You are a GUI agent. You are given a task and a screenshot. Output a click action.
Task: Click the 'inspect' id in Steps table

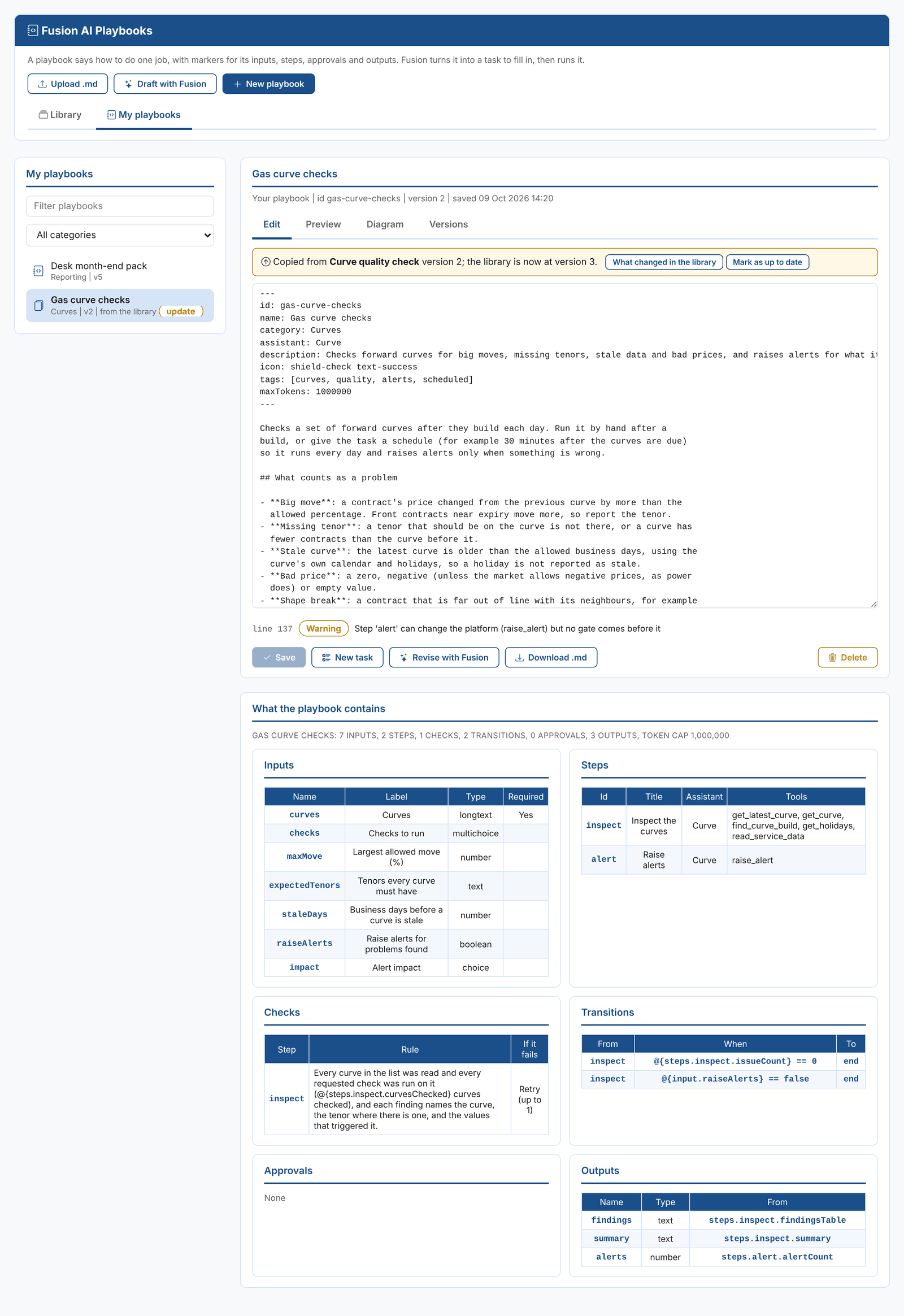(603, 826)
